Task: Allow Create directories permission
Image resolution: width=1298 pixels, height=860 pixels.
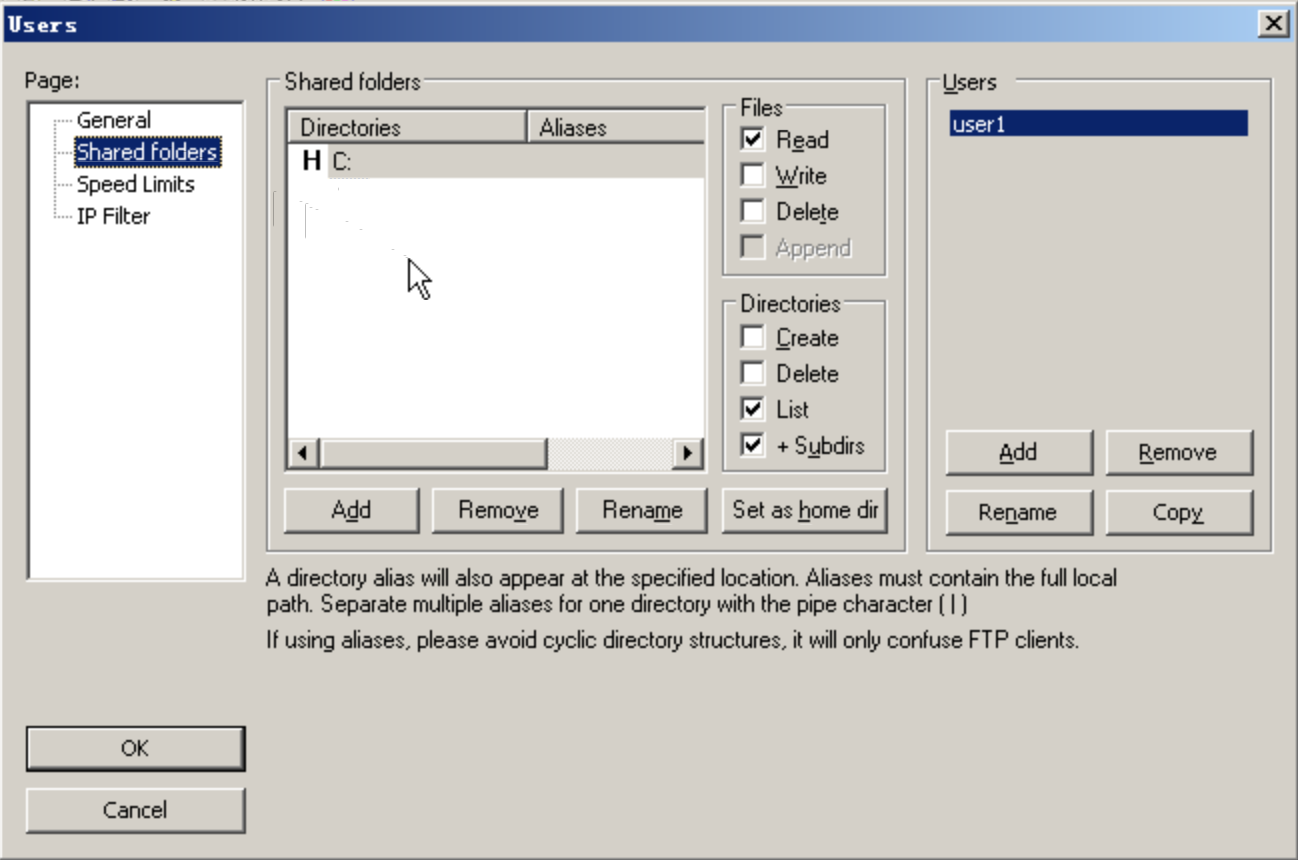Action: pos(753,338)
